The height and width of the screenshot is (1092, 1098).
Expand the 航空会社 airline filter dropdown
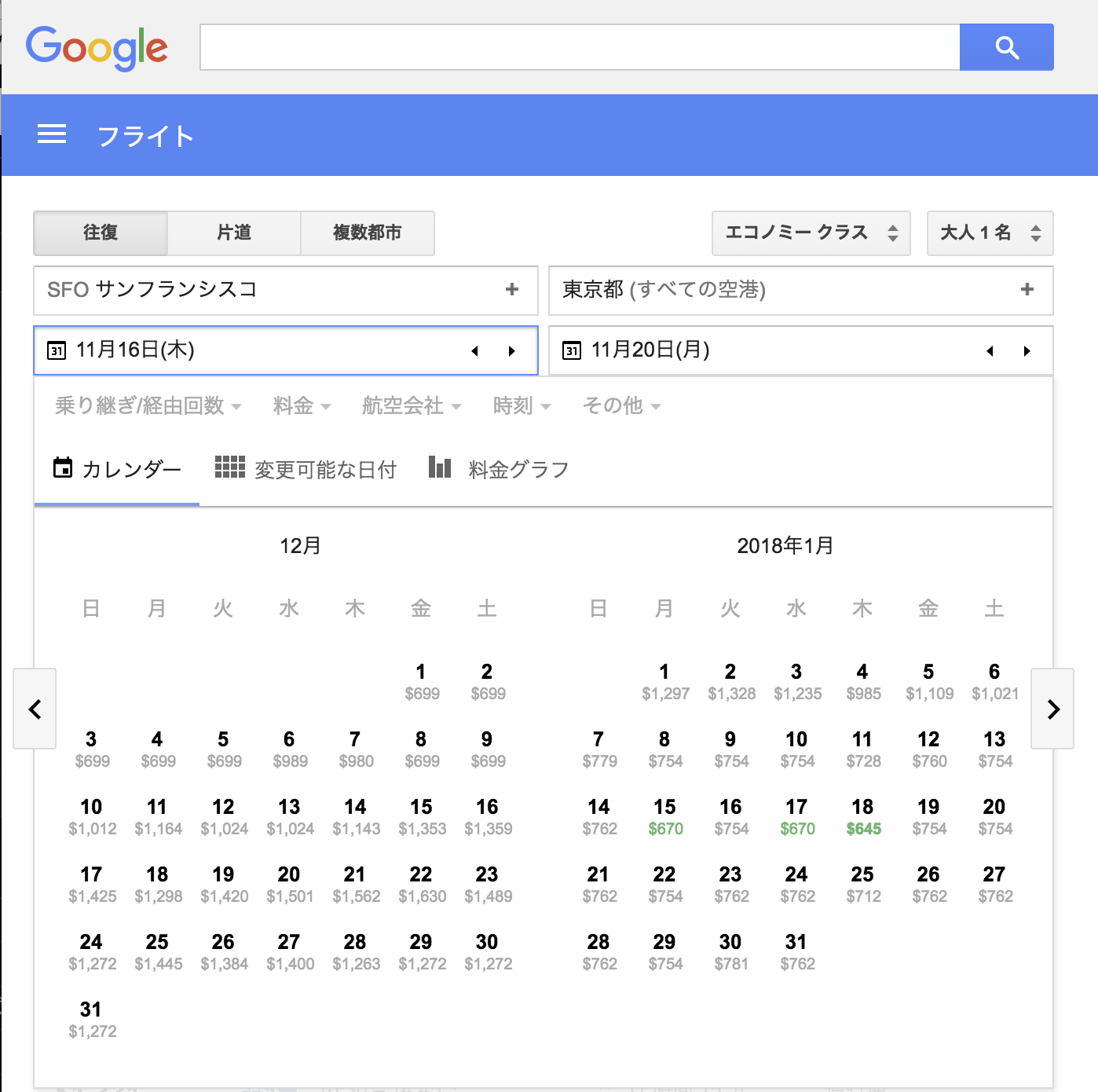[411, 405]
